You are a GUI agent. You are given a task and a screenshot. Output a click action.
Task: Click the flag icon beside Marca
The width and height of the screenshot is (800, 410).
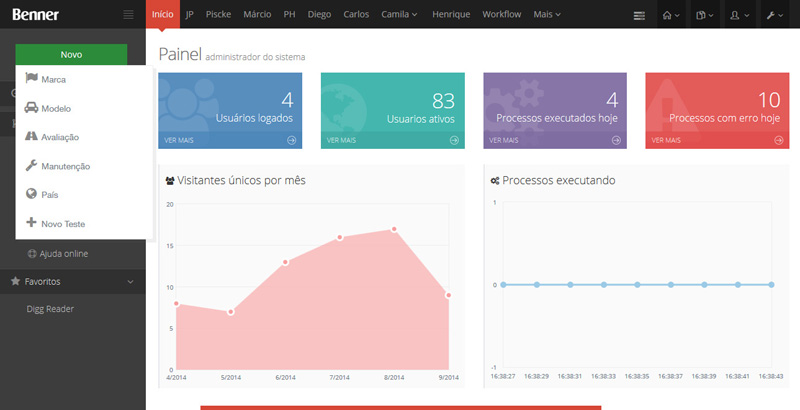32,78
